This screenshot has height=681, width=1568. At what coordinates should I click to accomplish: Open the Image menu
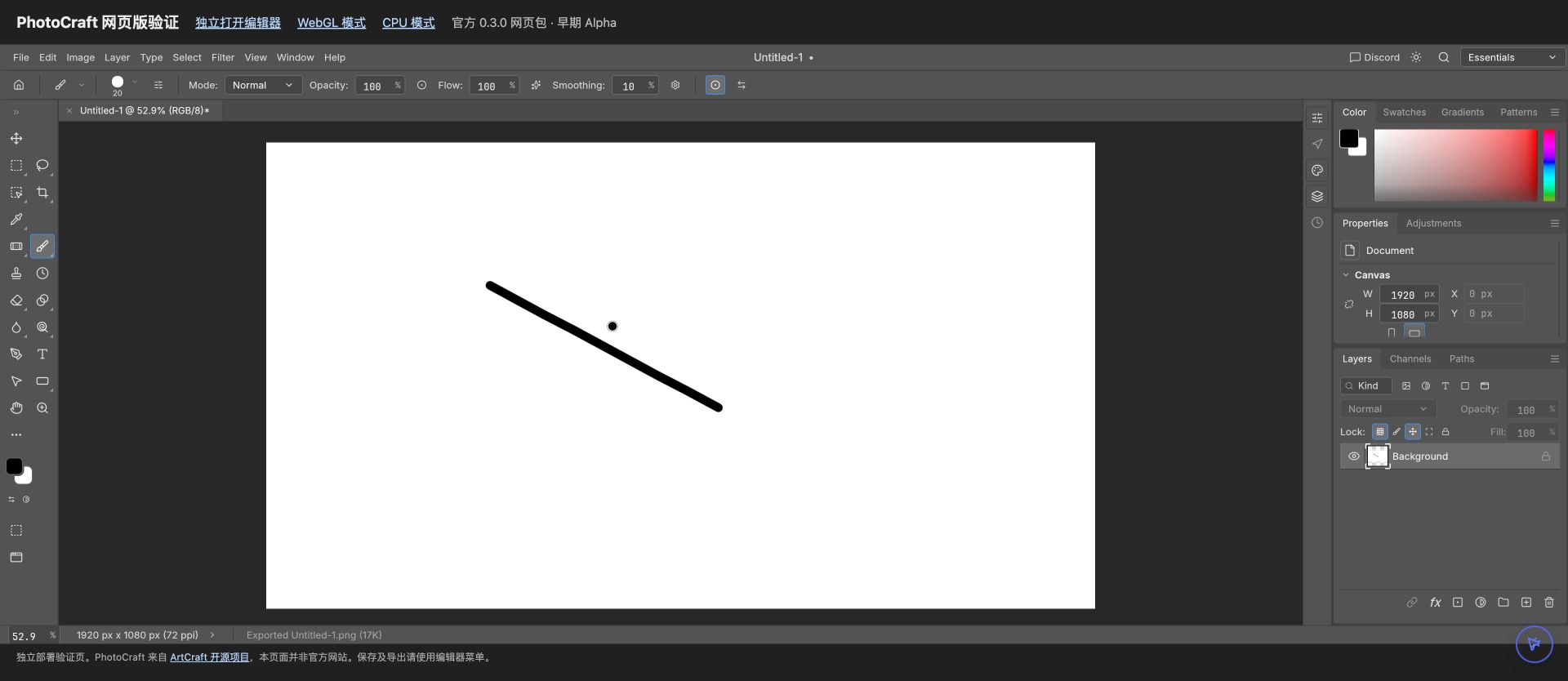80,57
